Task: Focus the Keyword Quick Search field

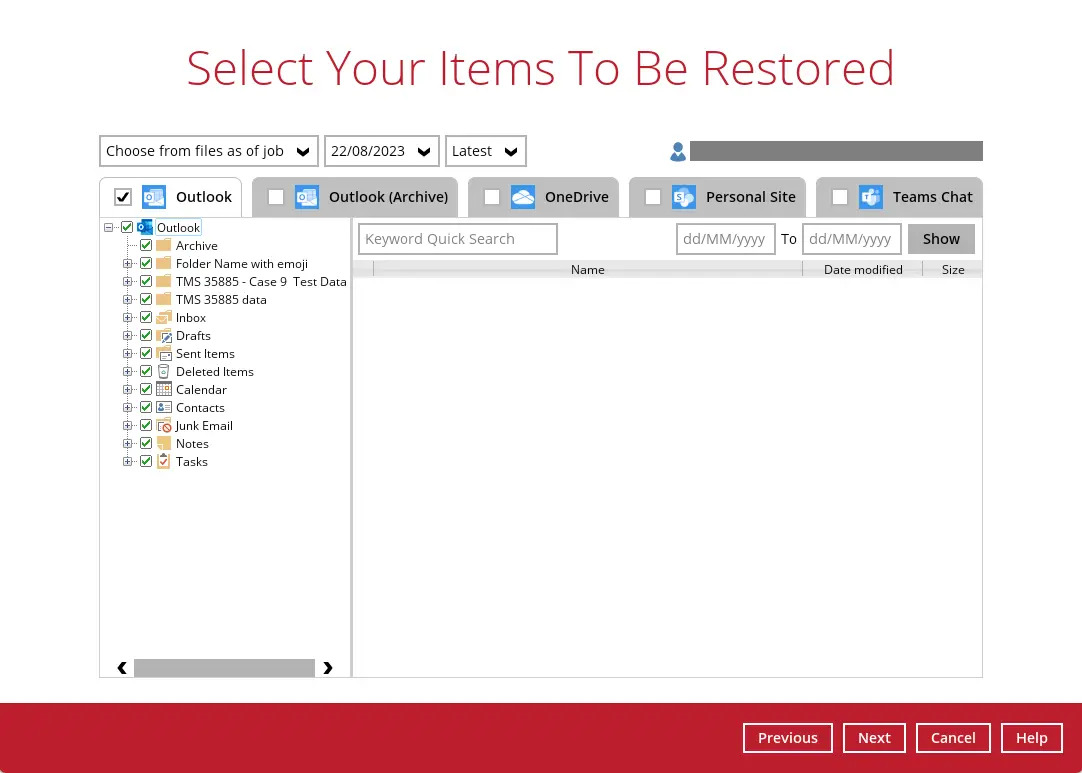Action: tap(458, 239)
